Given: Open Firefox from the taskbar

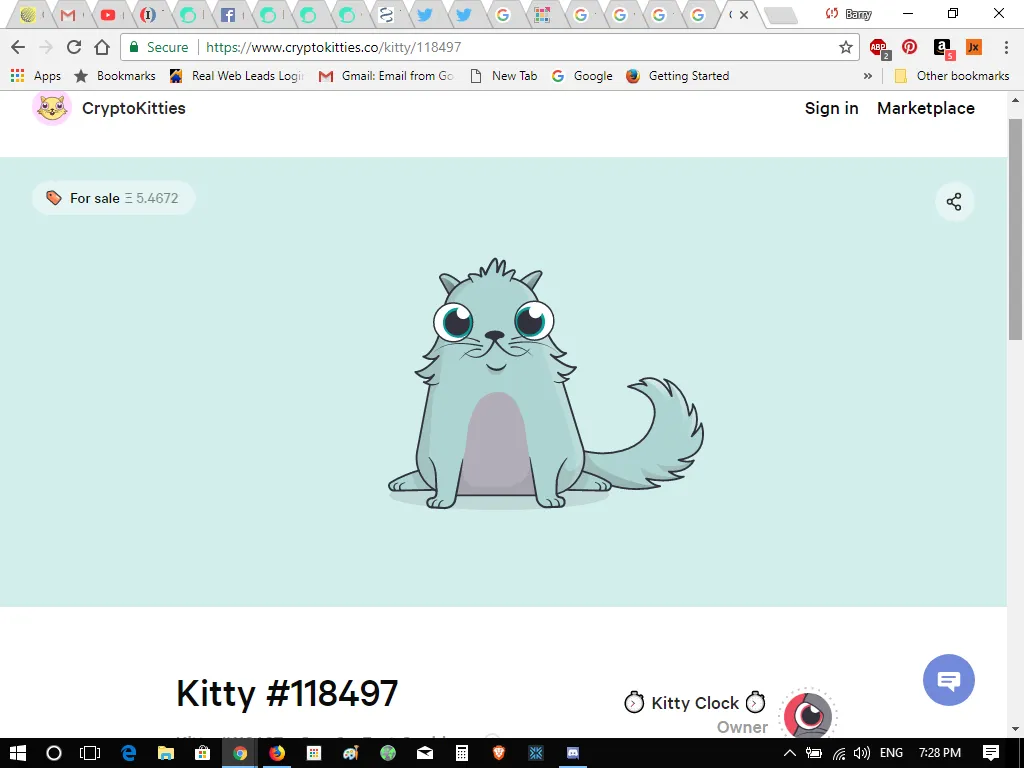Looking at the screenshot, I should (277, 753).
